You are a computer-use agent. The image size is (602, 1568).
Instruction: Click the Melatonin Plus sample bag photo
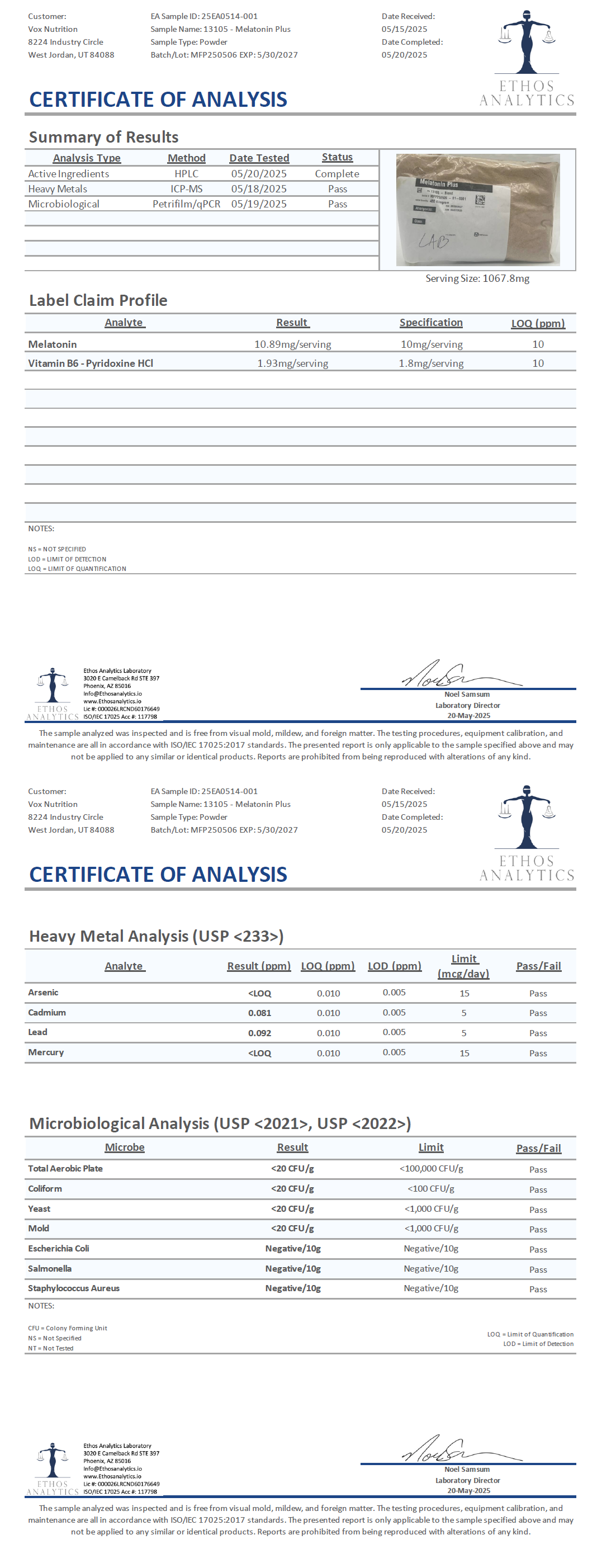478,209
